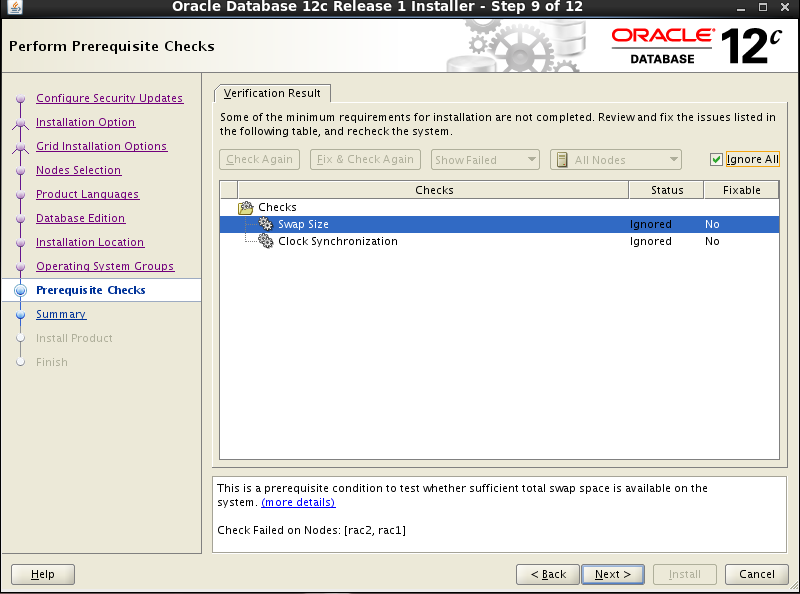Click the Next button
800x594 pixels.
pyautogui.click(x=613, y=575)
